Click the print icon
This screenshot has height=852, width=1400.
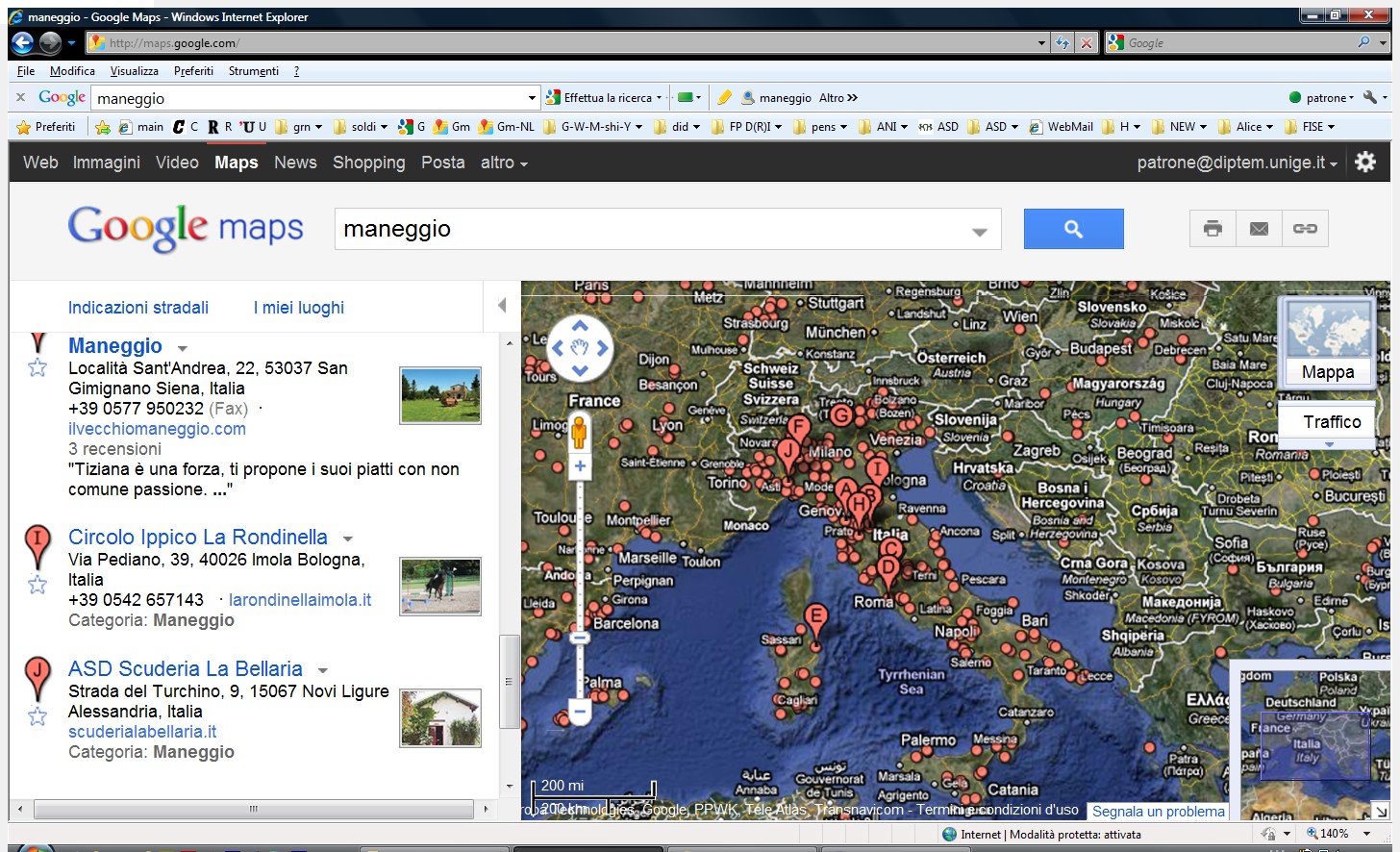(x=1212, y=229)
